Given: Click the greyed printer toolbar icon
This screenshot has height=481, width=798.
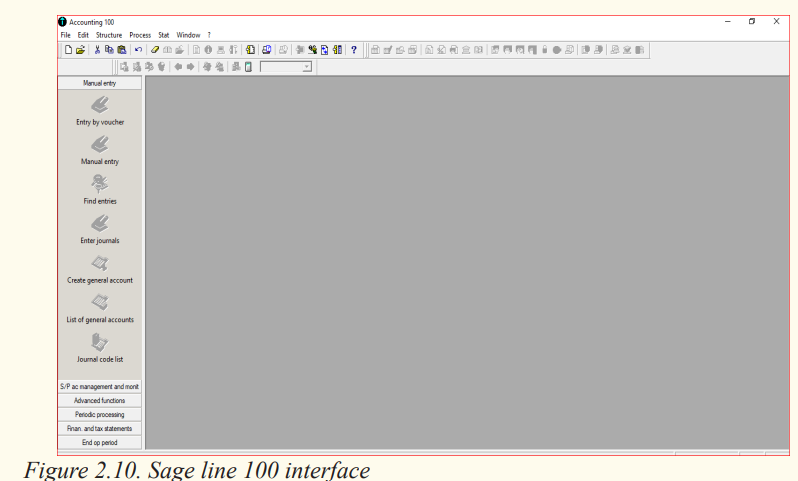Looking at the screenshot, I should (x=221, y=50).
